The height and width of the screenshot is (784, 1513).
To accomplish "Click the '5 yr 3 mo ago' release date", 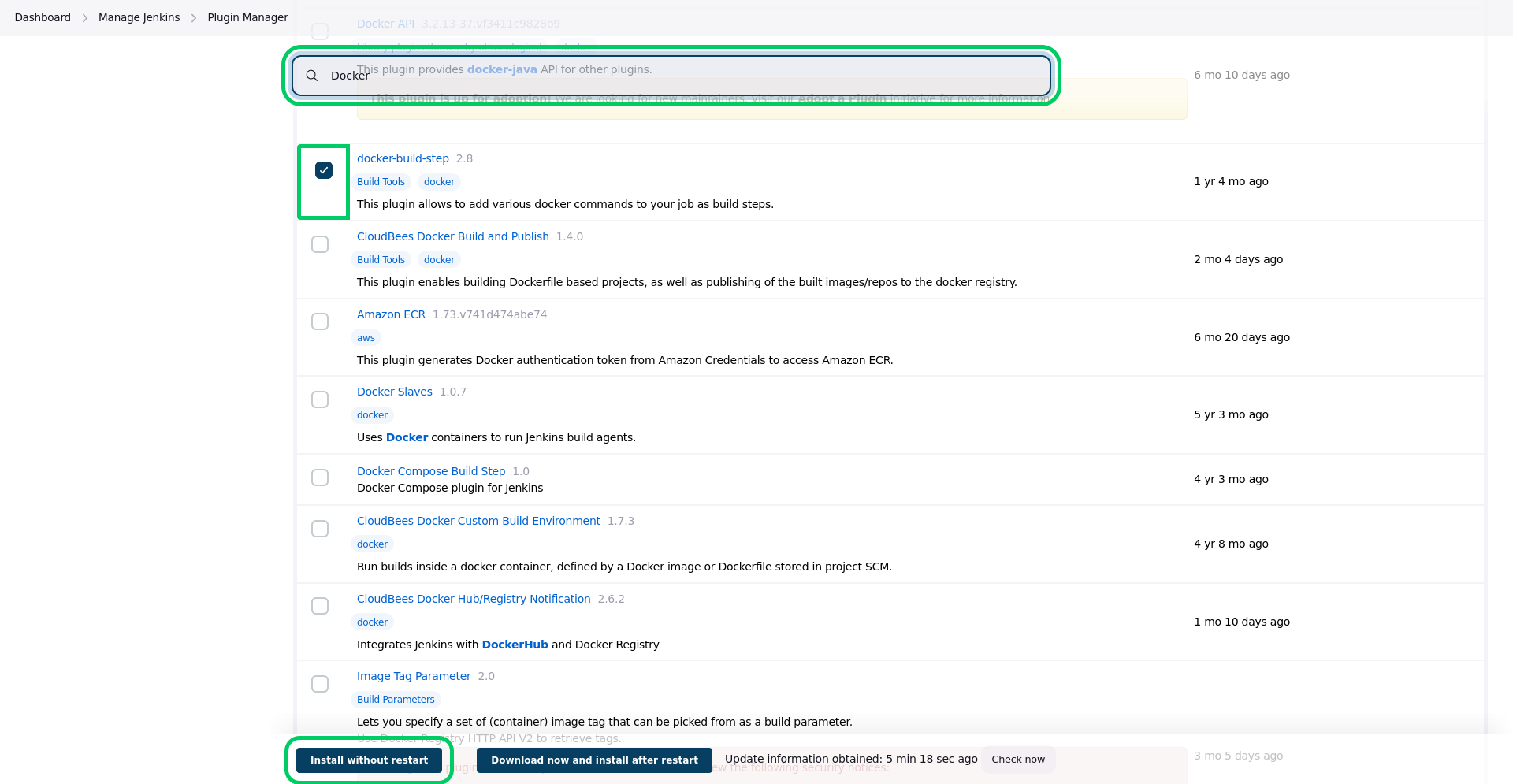I will point(1231,414).
